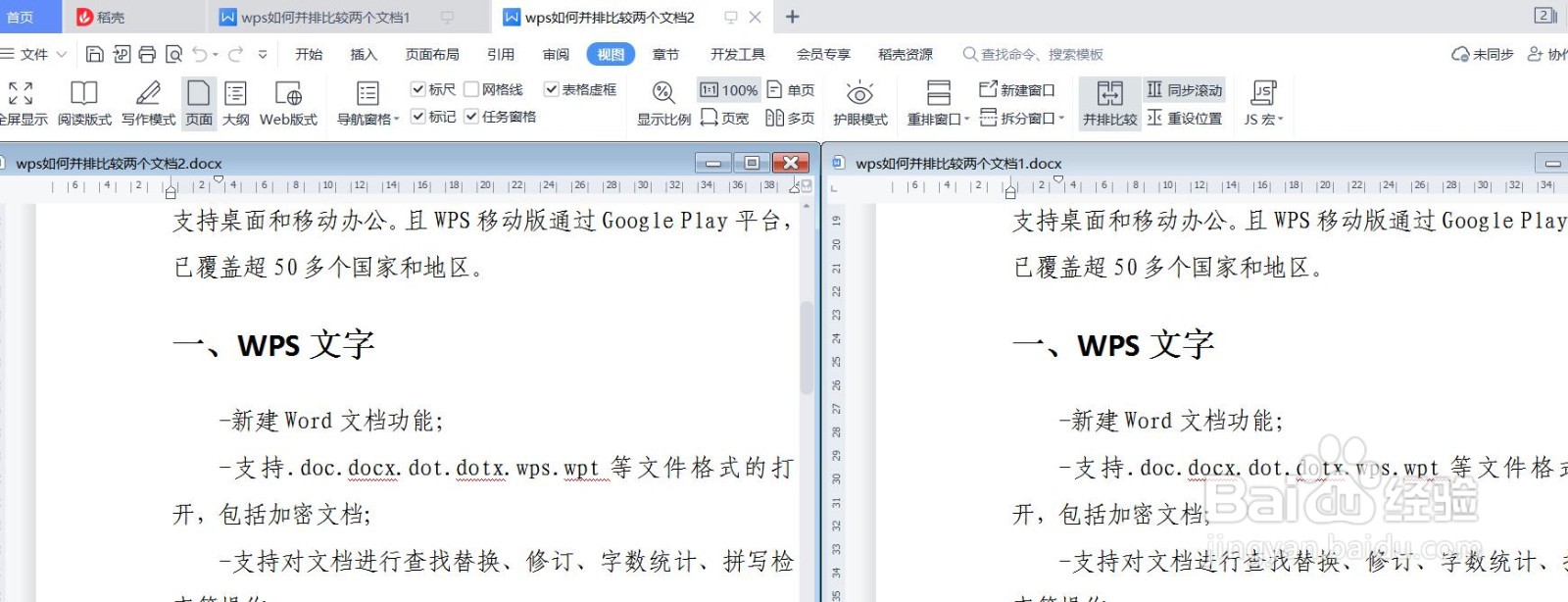1568x602 pixels.
Task: Click the Undo arrow
Action: [200, 54]
